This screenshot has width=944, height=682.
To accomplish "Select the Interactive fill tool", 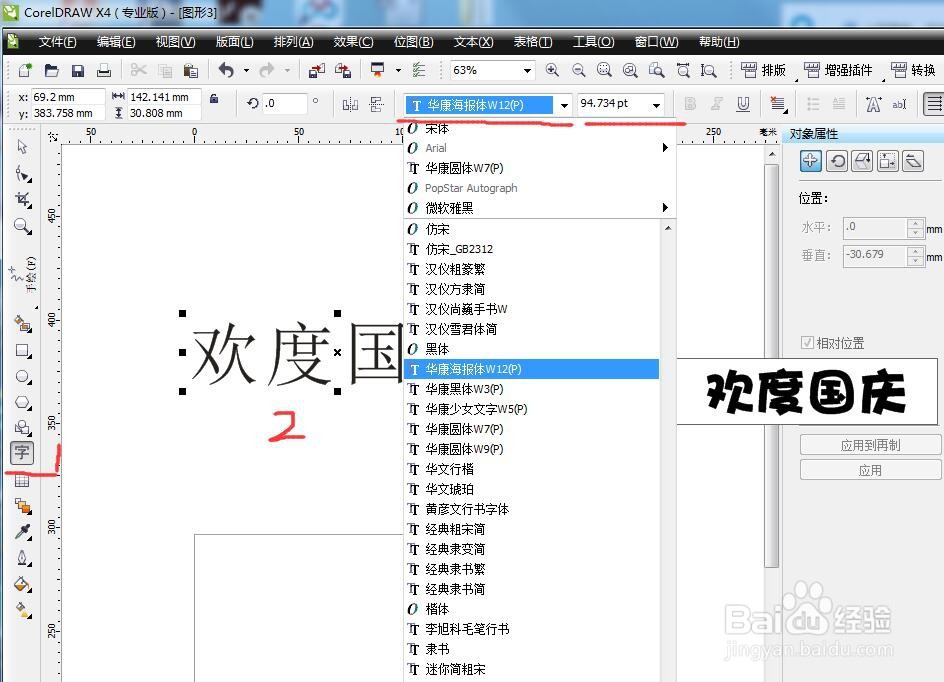I will coord(23,610).
